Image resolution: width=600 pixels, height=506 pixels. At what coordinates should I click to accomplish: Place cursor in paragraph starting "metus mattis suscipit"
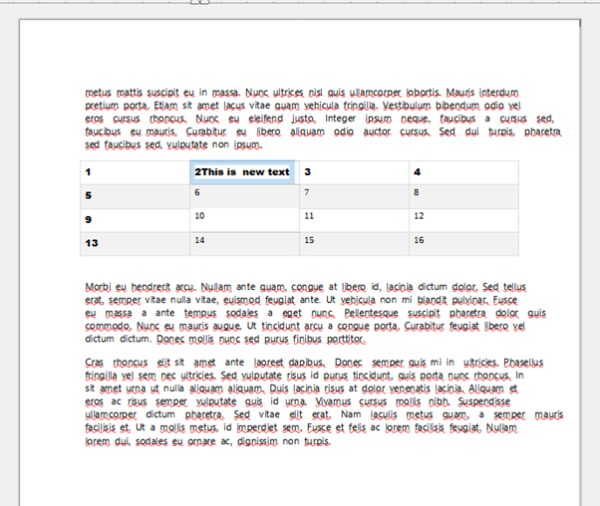point(323,119)
